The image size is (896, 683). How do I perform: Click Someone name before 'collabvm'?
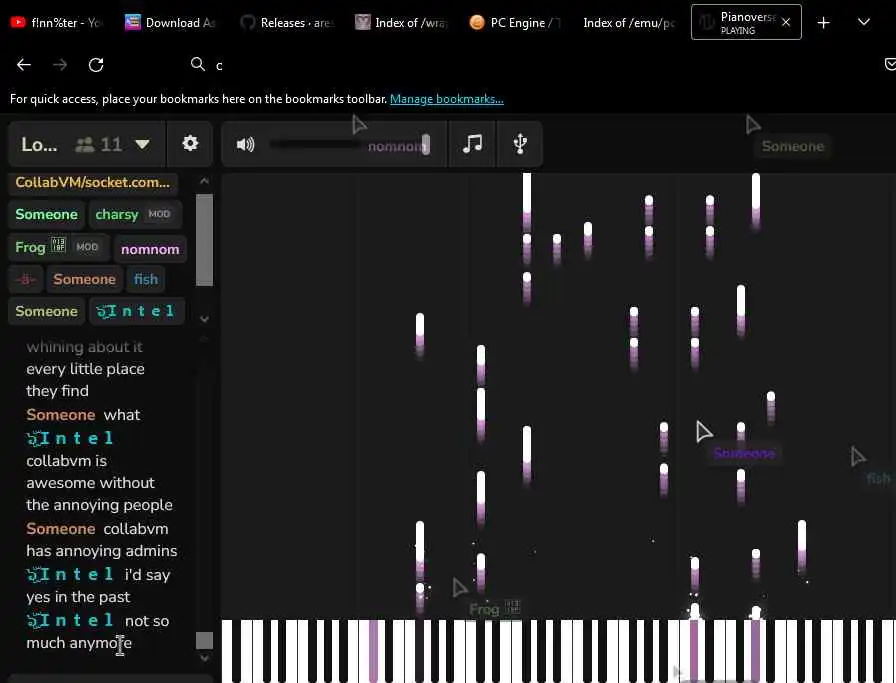pos(61,529)
